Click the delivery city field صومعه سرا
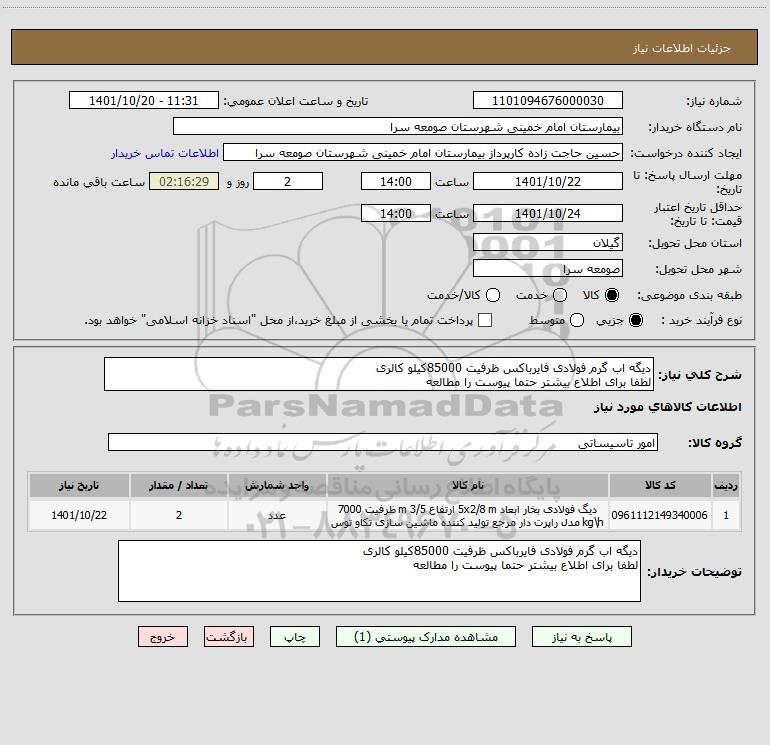This screenshot has height=745, width=770. pyautogui.click(x=548, y=268)
